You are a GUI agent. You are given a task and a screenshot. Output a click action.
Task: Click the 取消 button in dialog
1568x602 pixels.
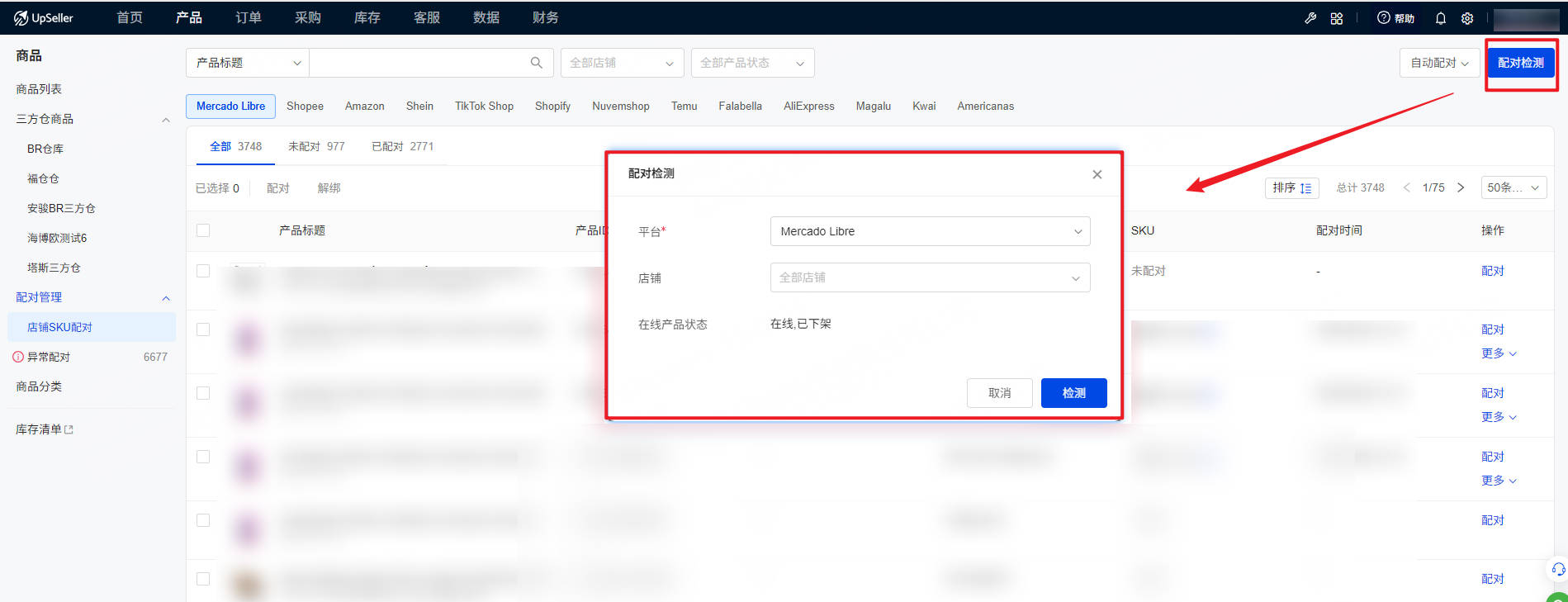point(999,393)
